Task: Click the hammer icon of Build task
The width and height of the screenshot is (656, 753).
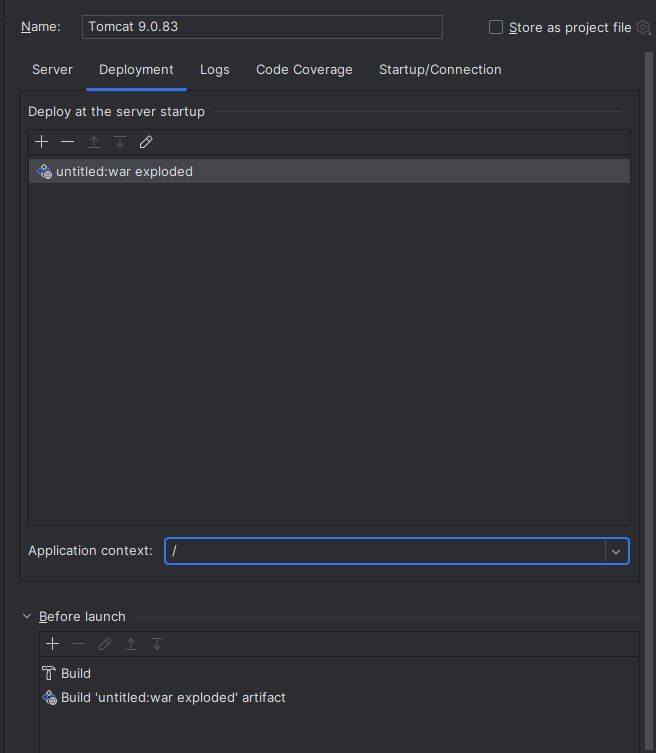Action: [49, 673]
